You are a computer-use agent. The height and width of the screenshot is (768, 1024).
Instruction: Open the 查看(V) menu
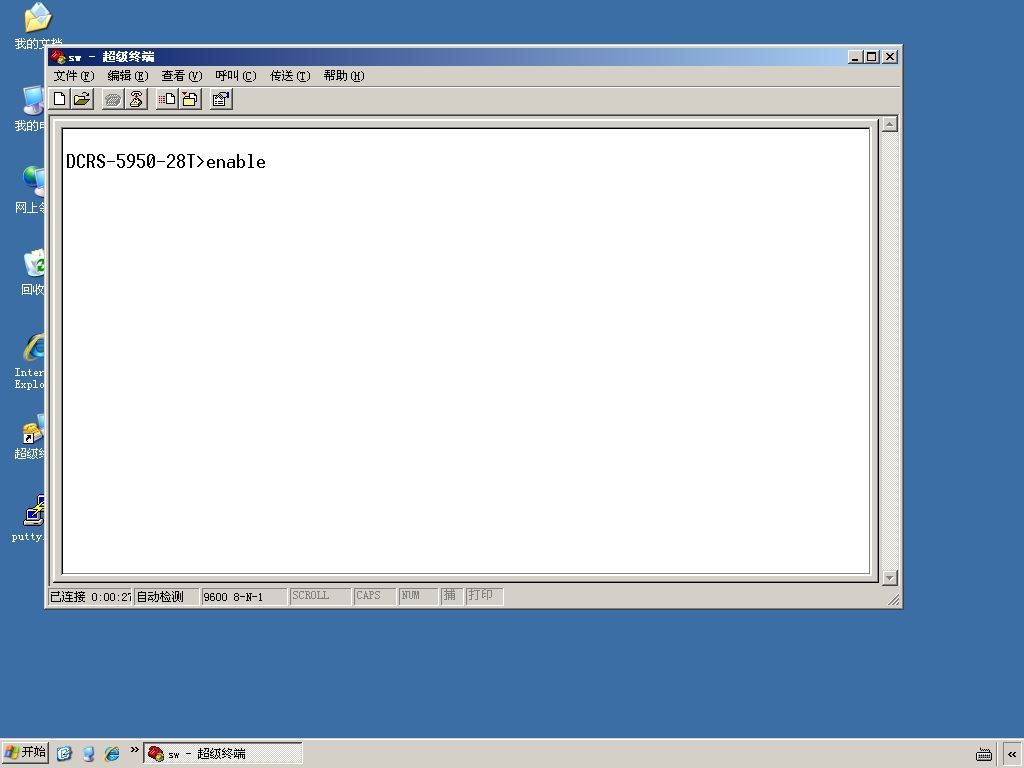point(182,76)
